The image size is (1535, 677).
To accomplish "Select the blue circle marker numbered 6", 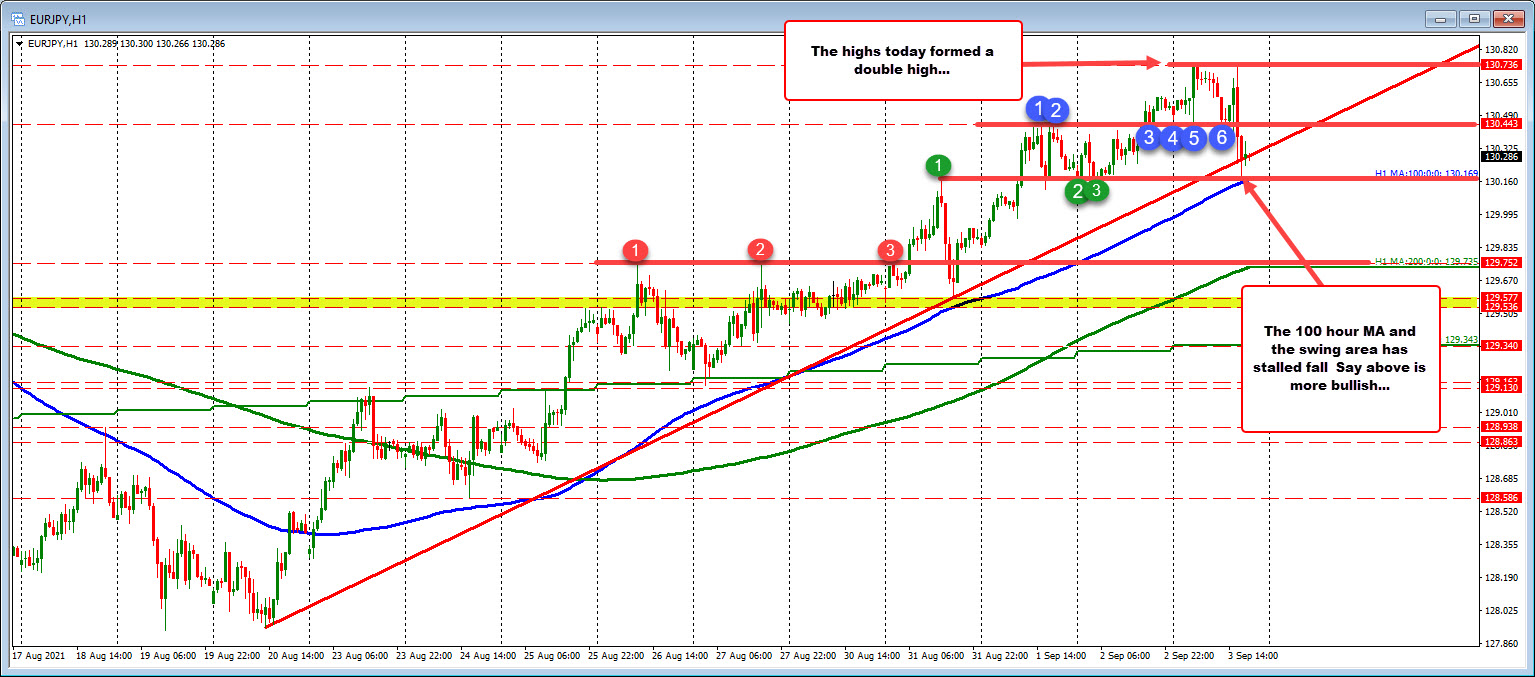I will [x=1221, y=138].
